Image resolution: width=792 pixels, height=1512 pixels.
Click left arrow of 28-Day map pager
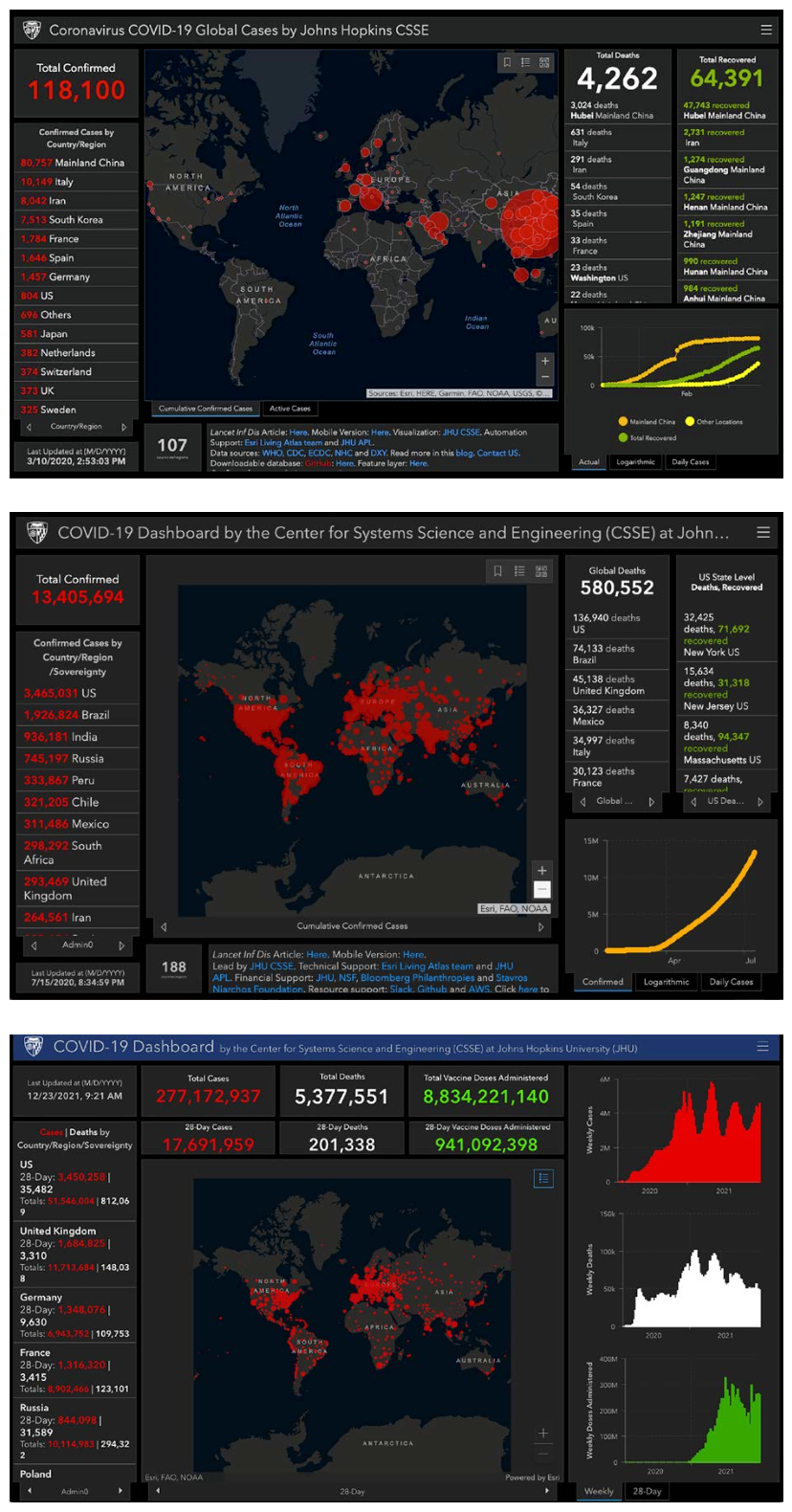(x=158, y=1490)
